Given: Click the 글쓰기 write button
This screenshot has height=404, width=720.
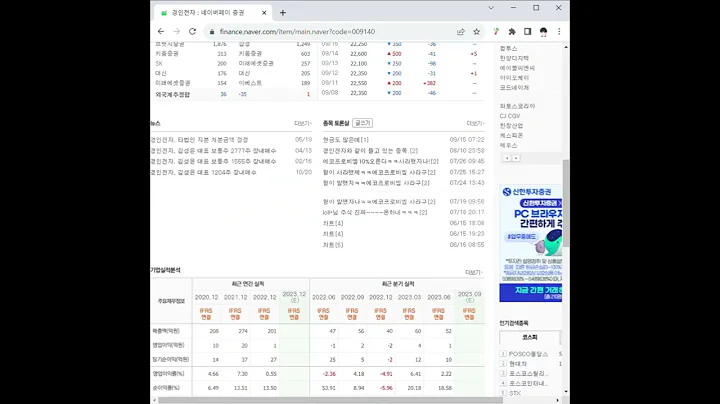Looking at the screenshot, I should click(362, 123).
